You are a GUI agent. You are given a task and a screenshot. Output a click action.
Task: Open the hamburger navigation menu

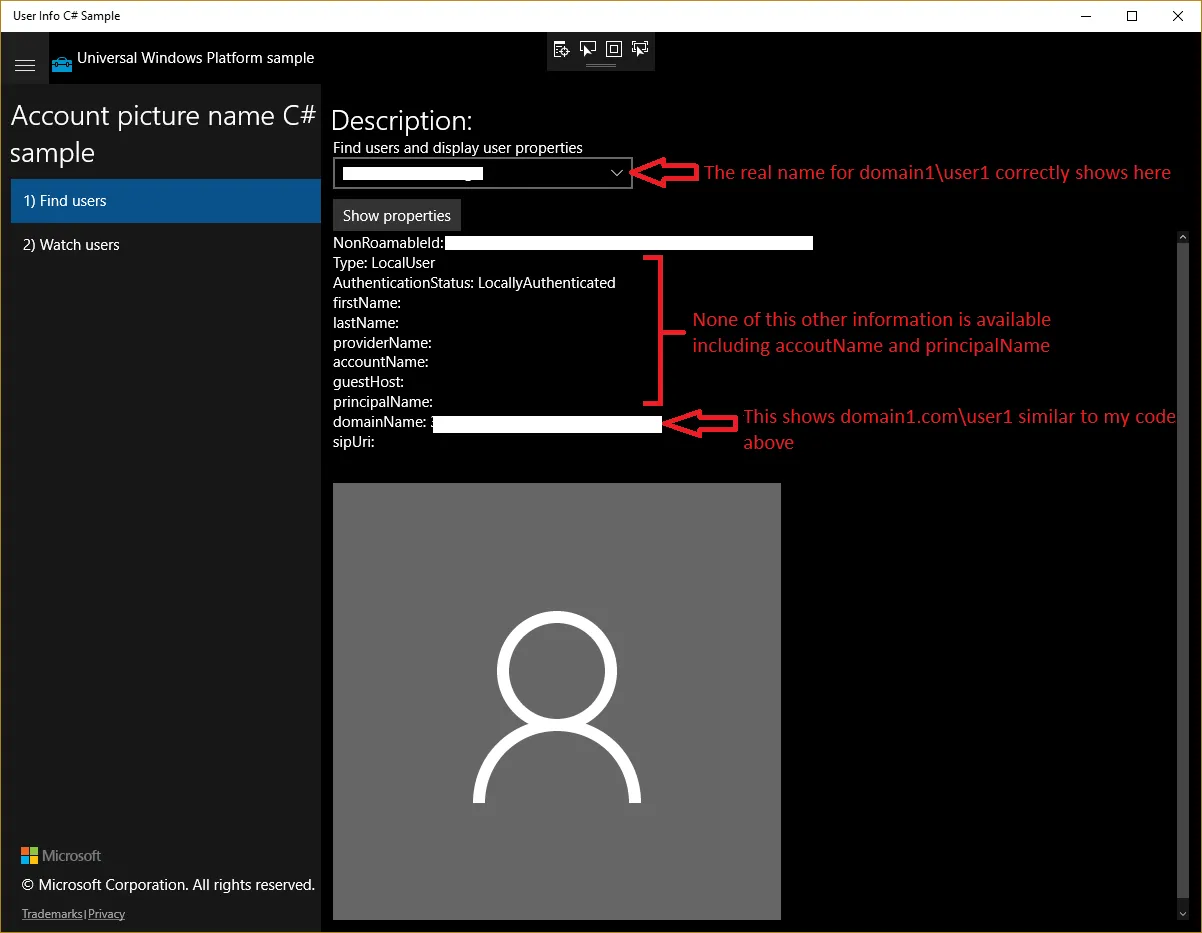[25, 65]
